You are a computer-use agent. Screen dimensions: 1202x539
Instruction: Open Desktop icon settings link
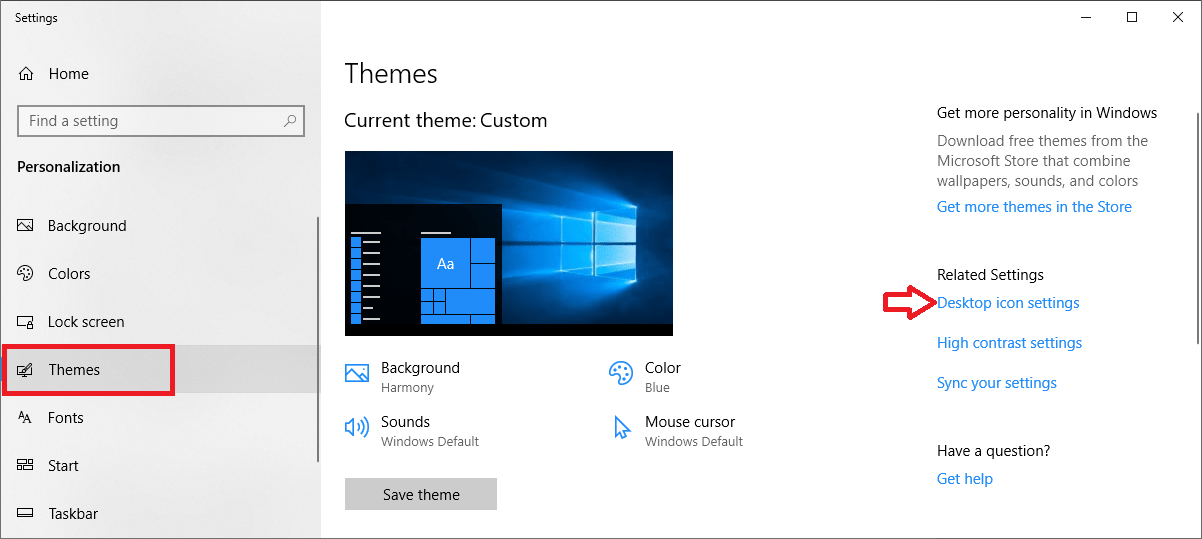click(x=1008, y=303)
